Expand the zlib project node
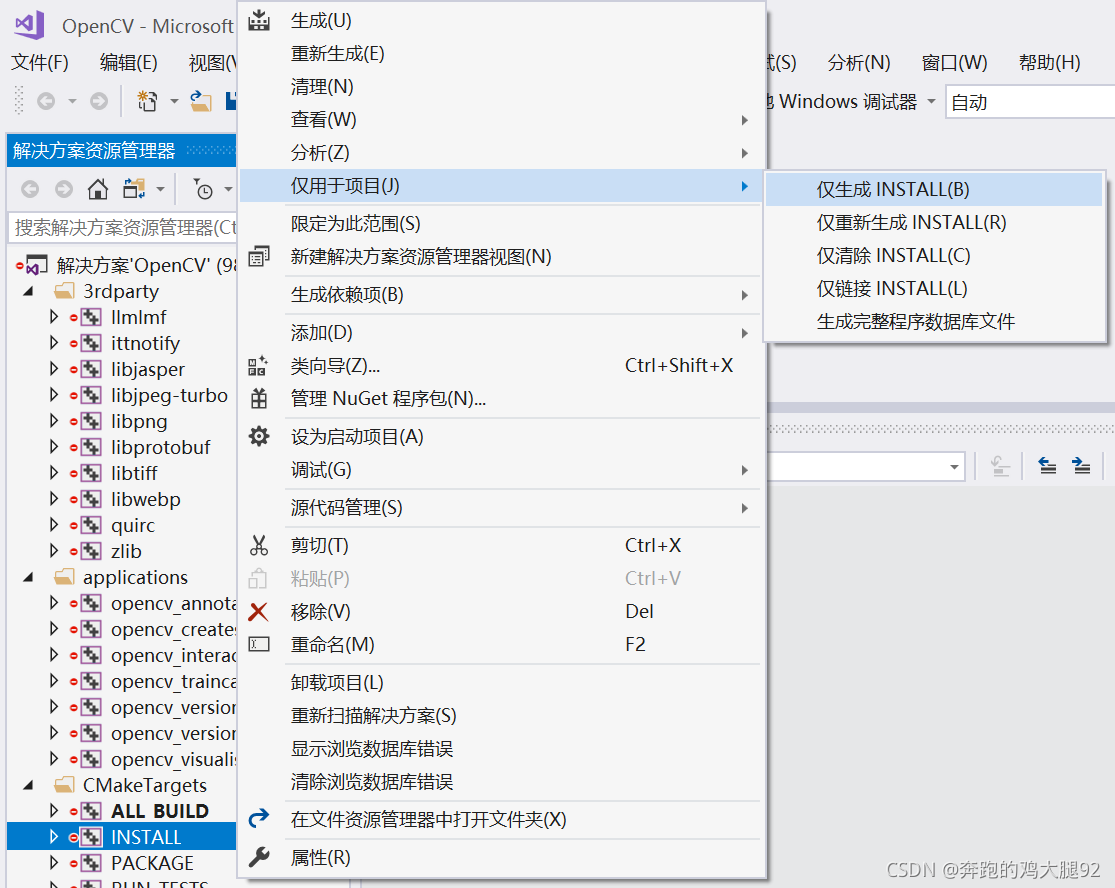The height and width of the screenshot is (888, 1115). pos(54,551)
